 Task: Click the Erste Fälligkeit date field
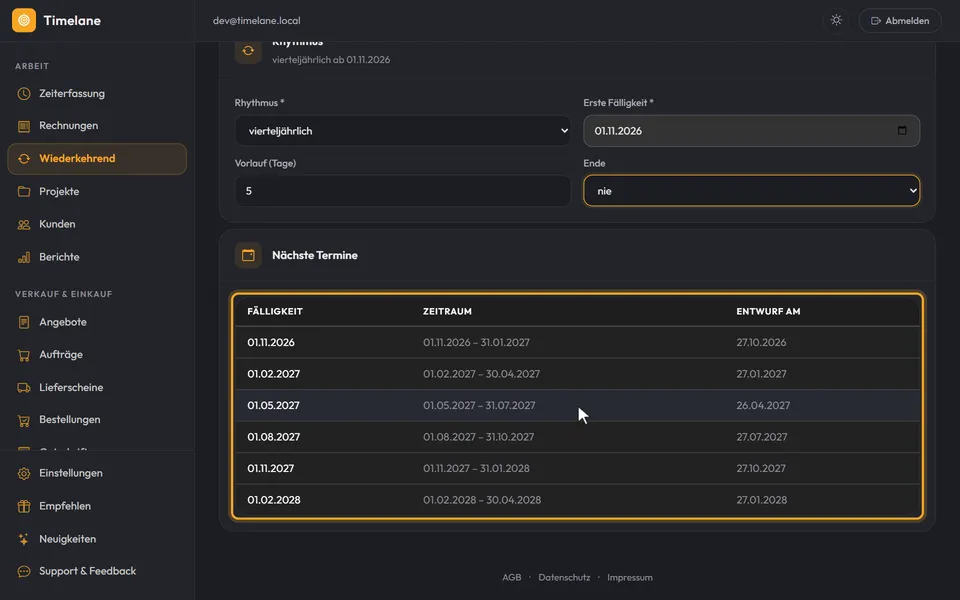(751, 131)
